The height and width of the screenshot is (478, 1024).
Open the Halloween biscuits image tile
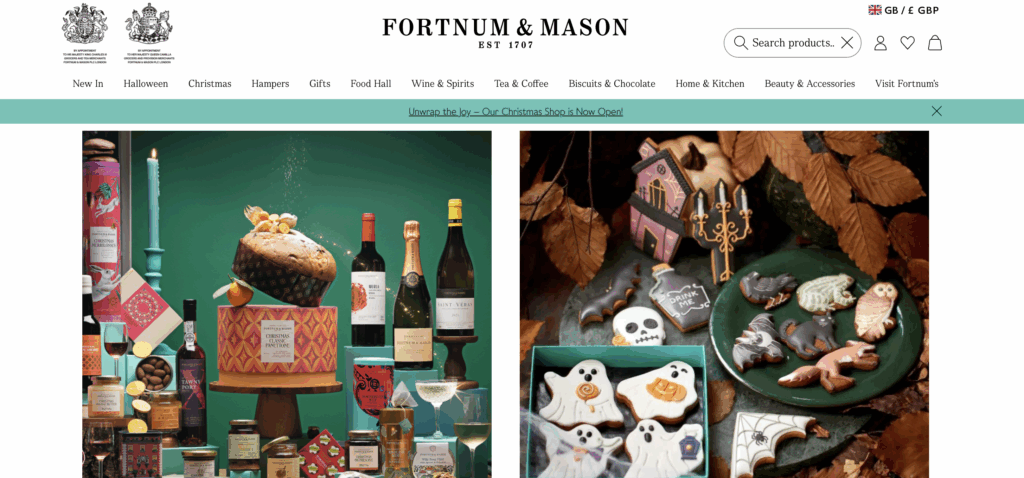tap(724, 304)
